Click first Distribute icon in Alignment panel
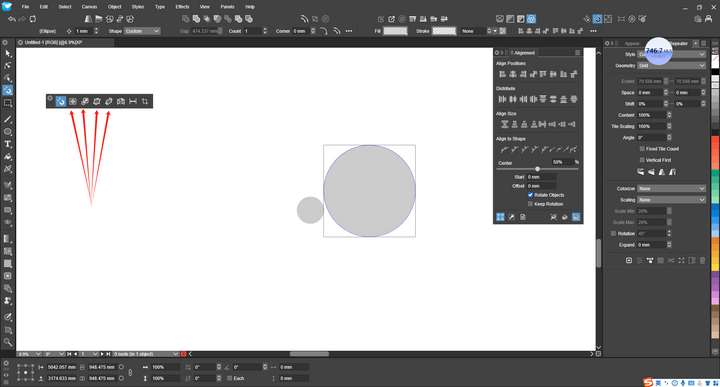The height and width of the screenshot is (387, 720). pos(502,99)
